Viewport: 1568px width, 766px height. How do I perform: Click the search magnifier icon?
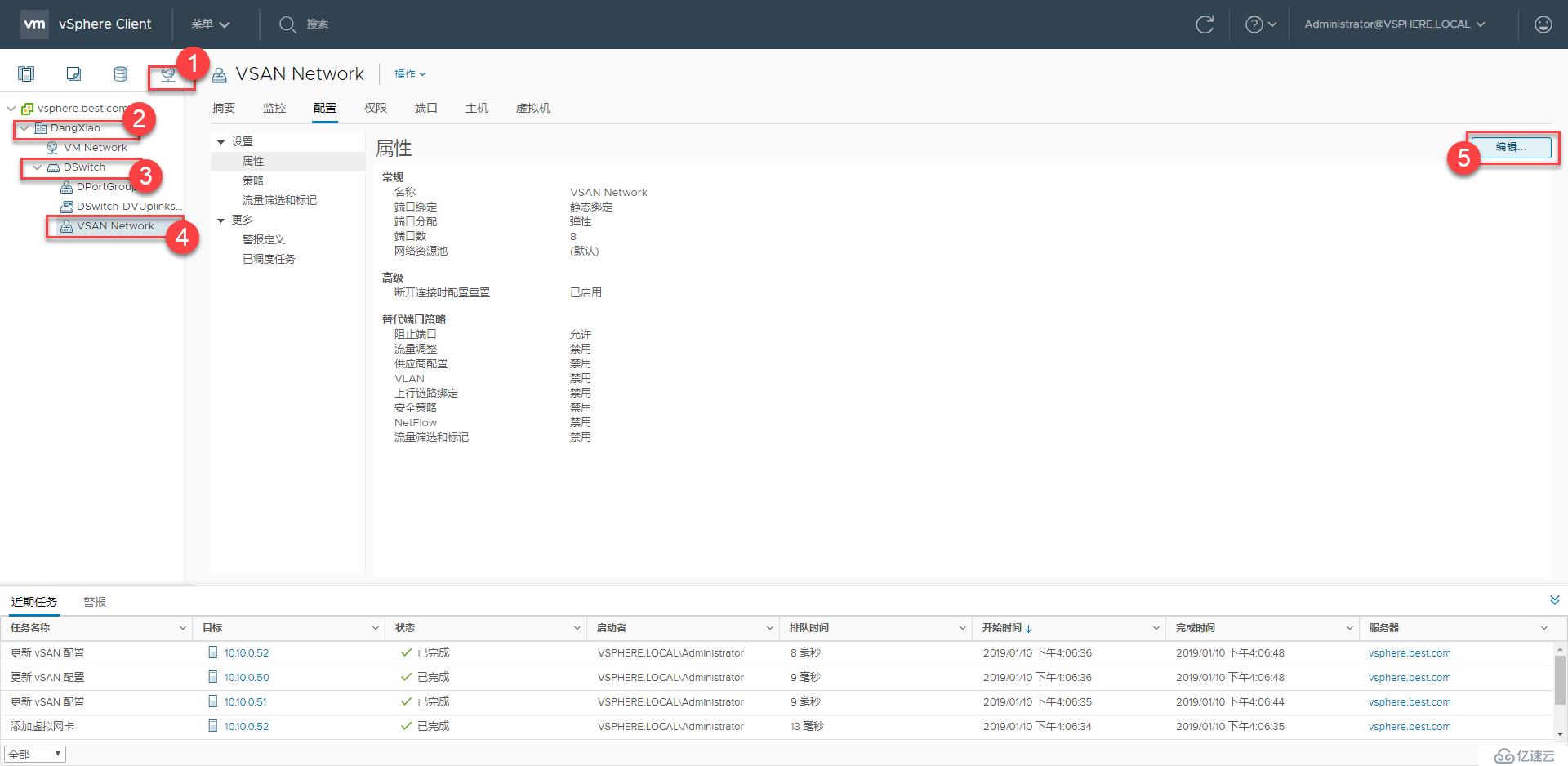coord(287,24)
